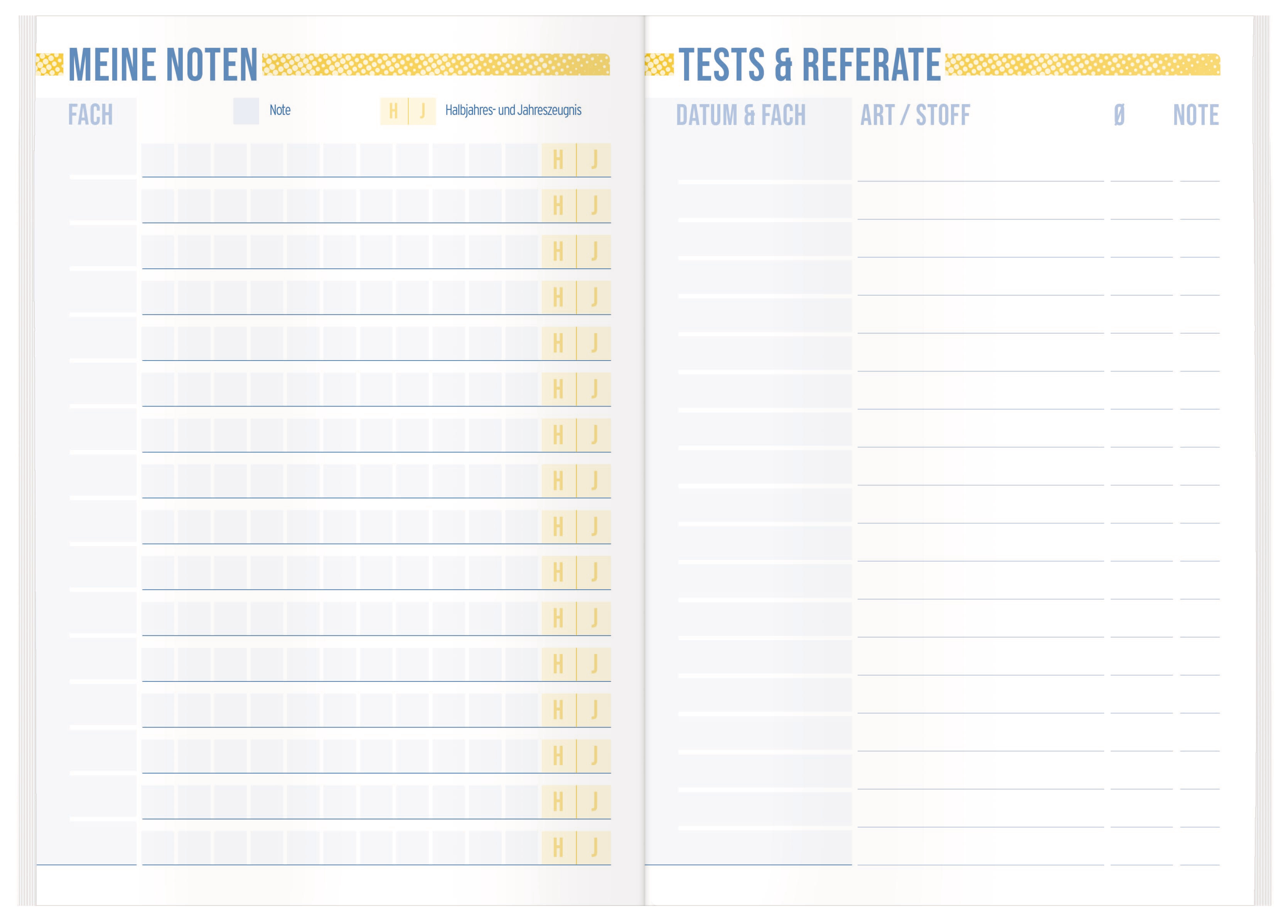The width and height of the screenshot is (1288, 924).
Task: Mark the H cell in the last grade row
Action: (558, 847)
